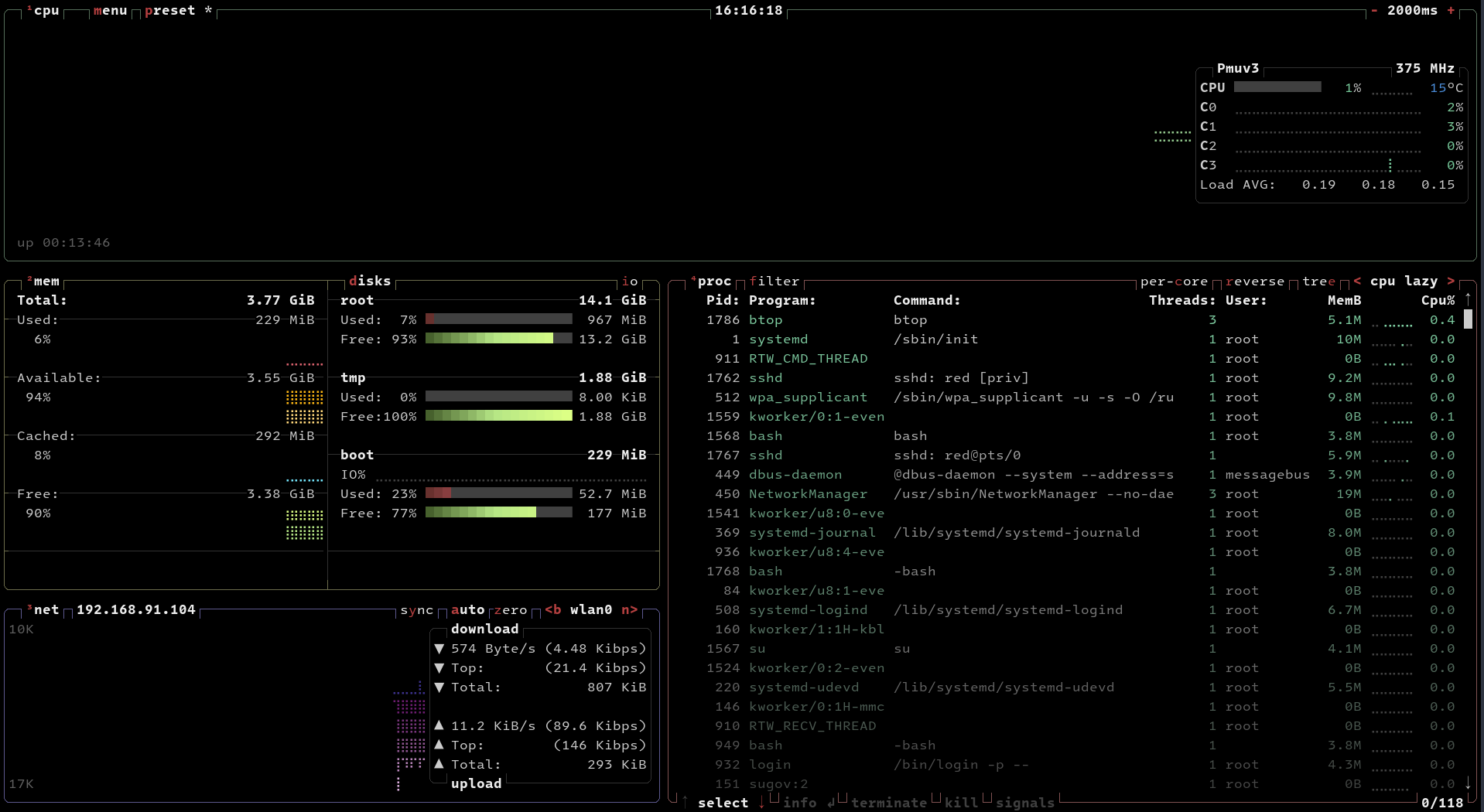Reverse the process sorting order
The height and width of the screenshot is (812, 1484).
click(1254, 281)
